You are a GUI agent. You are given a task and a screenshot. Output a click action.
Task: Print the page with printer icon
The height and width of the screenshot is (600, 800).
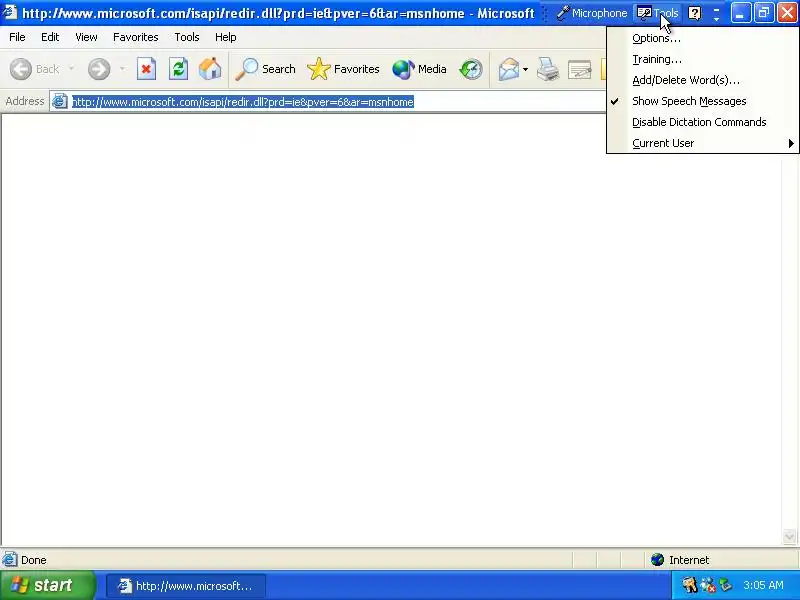tap(548, 69)
